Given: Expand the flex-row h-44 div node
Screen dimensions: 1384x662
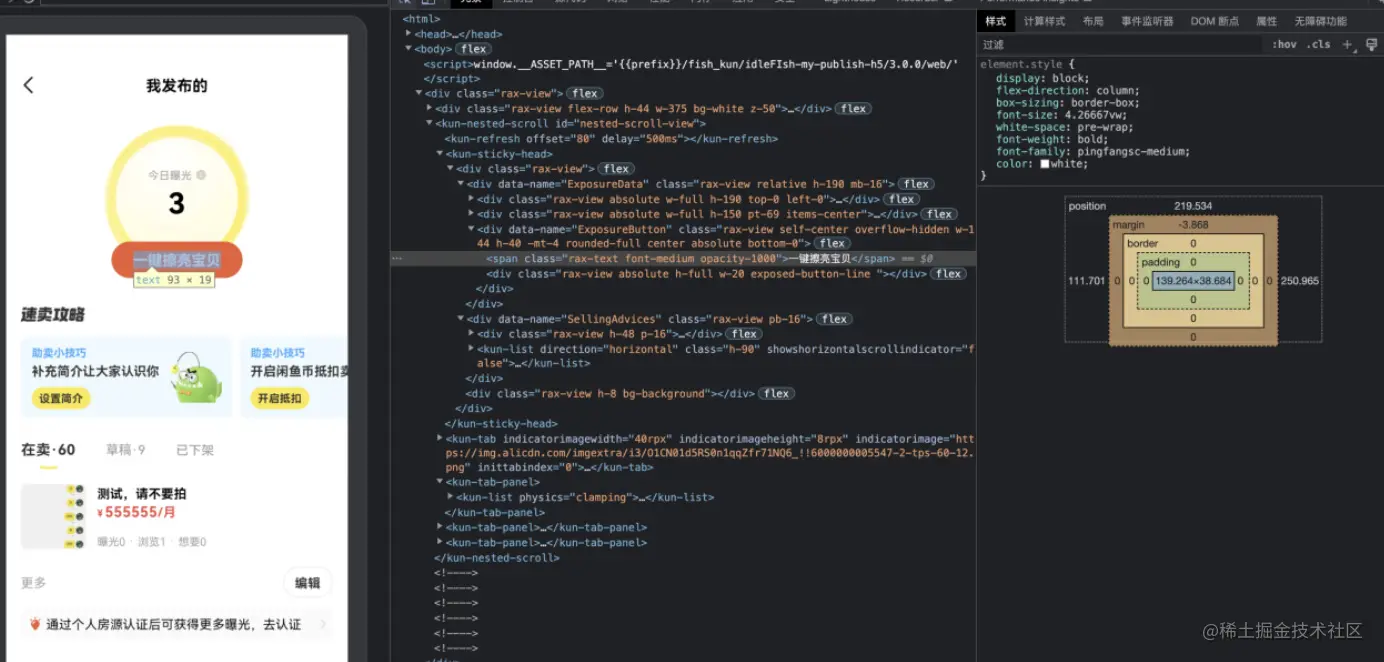Looking at the screenshot, I should 429,108.
